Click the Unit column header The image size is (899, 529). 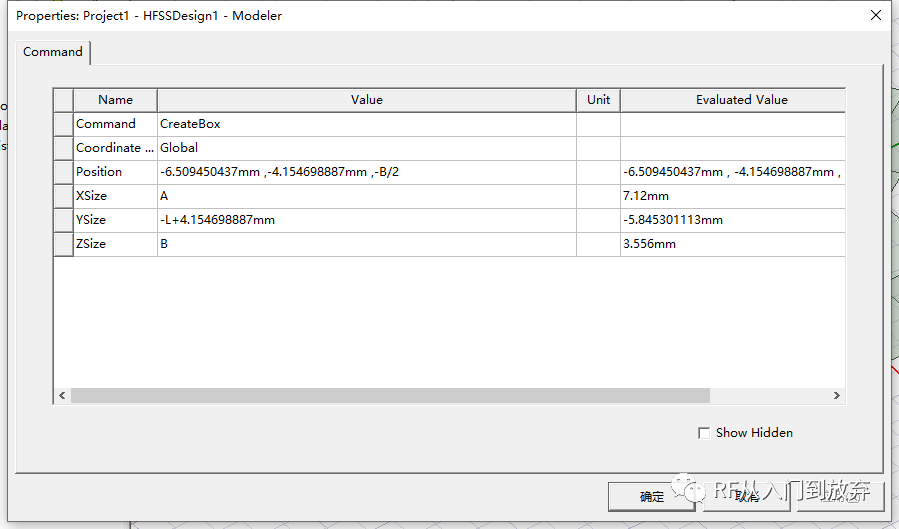pyautogui.click(x=599, y=100)
